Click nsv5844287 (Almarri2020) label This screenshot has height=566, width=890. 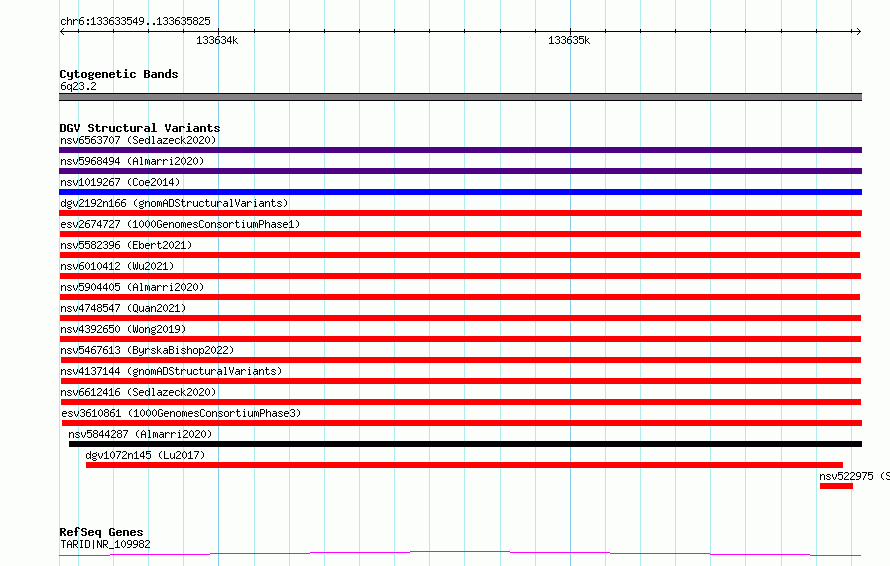tap(140, 434)
